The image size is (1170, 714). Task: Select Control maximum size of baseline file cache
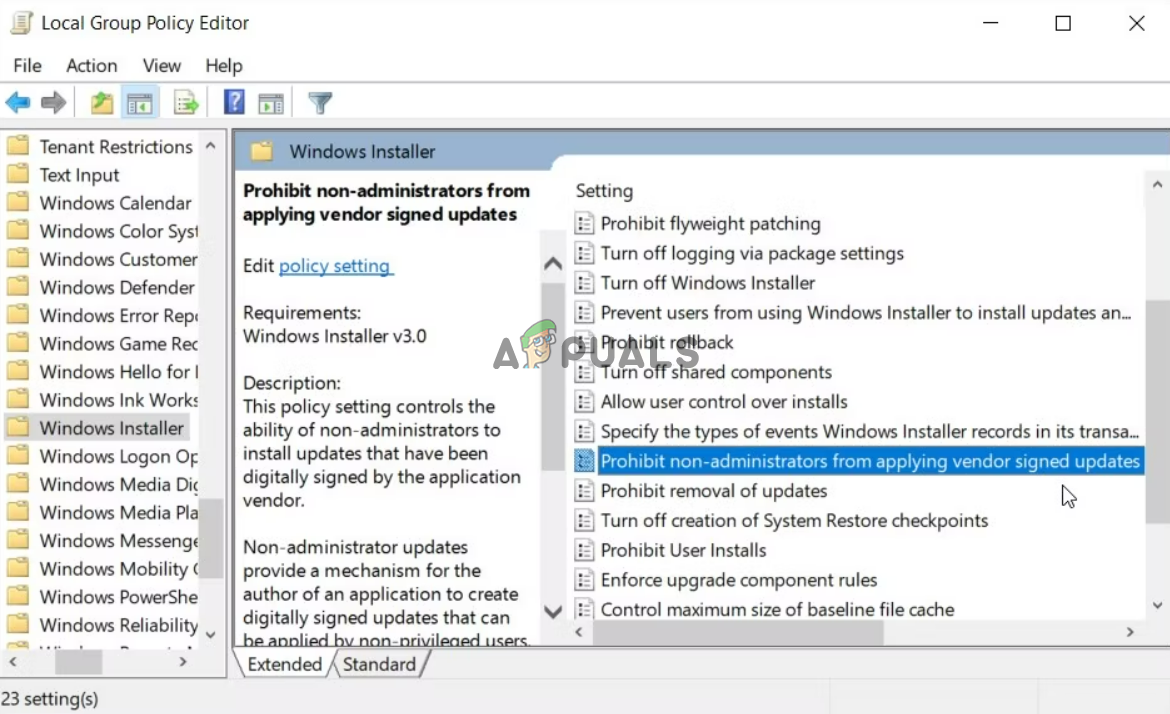pos(777,610)
